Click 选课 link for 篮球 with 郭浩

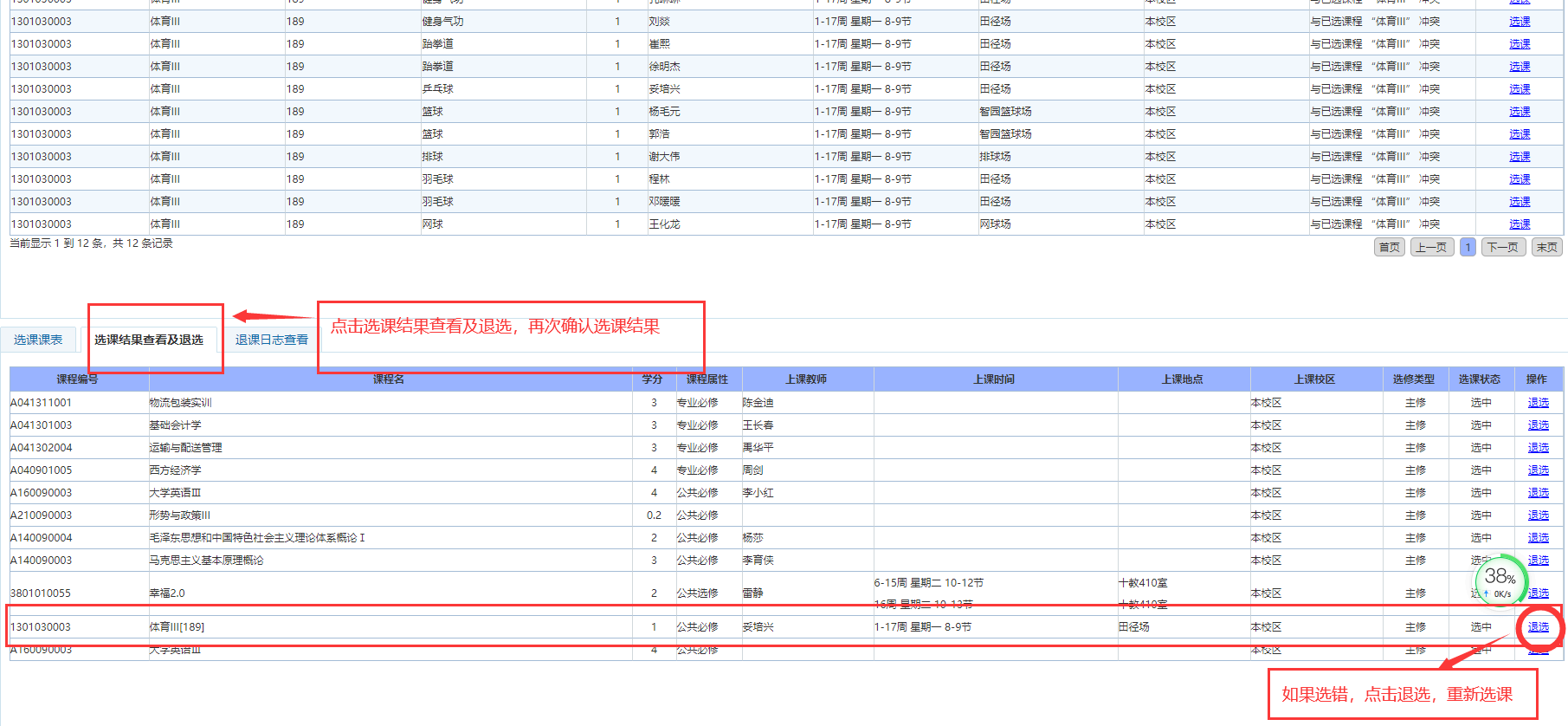coord(1520,134)
